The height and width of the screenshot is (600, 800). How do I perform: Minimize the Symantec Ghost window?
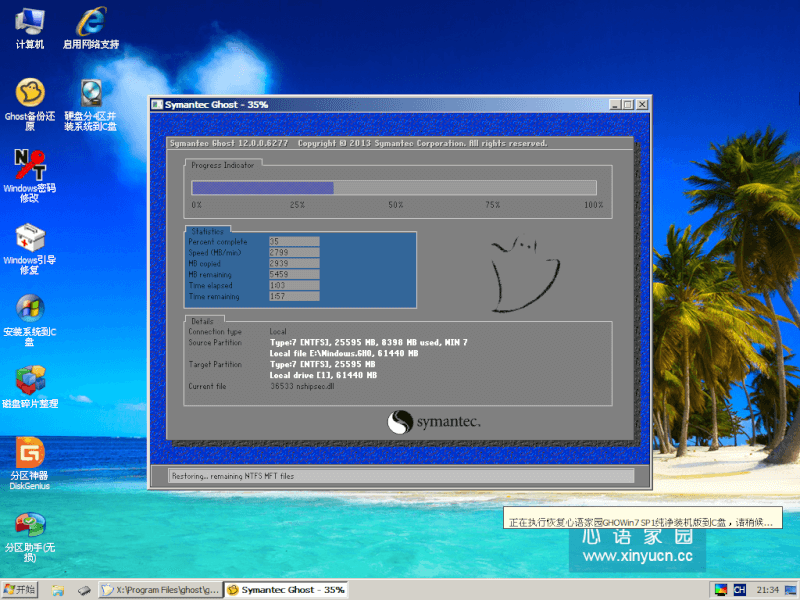click(x=615, y=105)
